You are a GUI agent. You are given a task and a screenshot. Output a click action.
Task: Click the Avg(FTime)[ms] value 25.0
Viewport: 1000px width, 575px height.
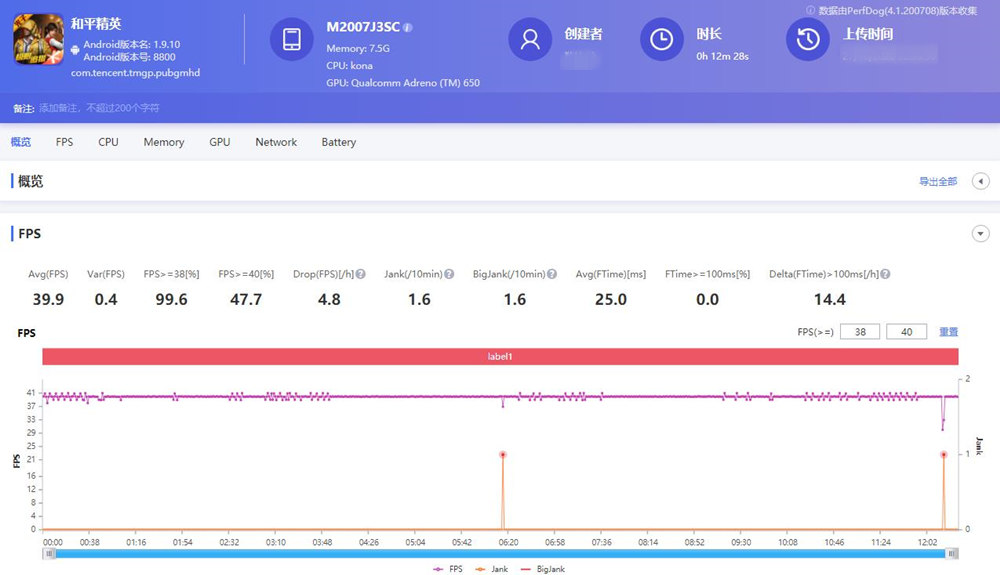[x=611, y=299]
